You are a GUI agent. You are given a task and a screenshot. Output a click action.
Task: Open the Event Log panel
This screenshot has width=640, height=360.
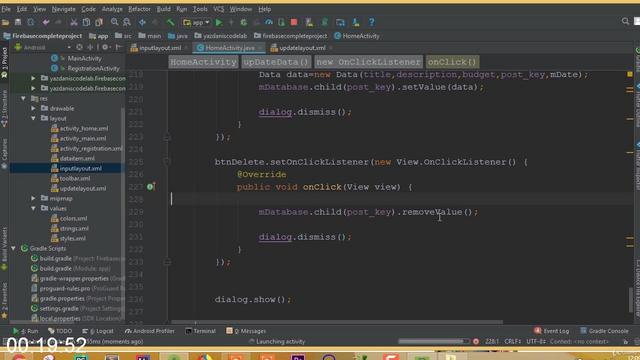(x=551, y=331)
